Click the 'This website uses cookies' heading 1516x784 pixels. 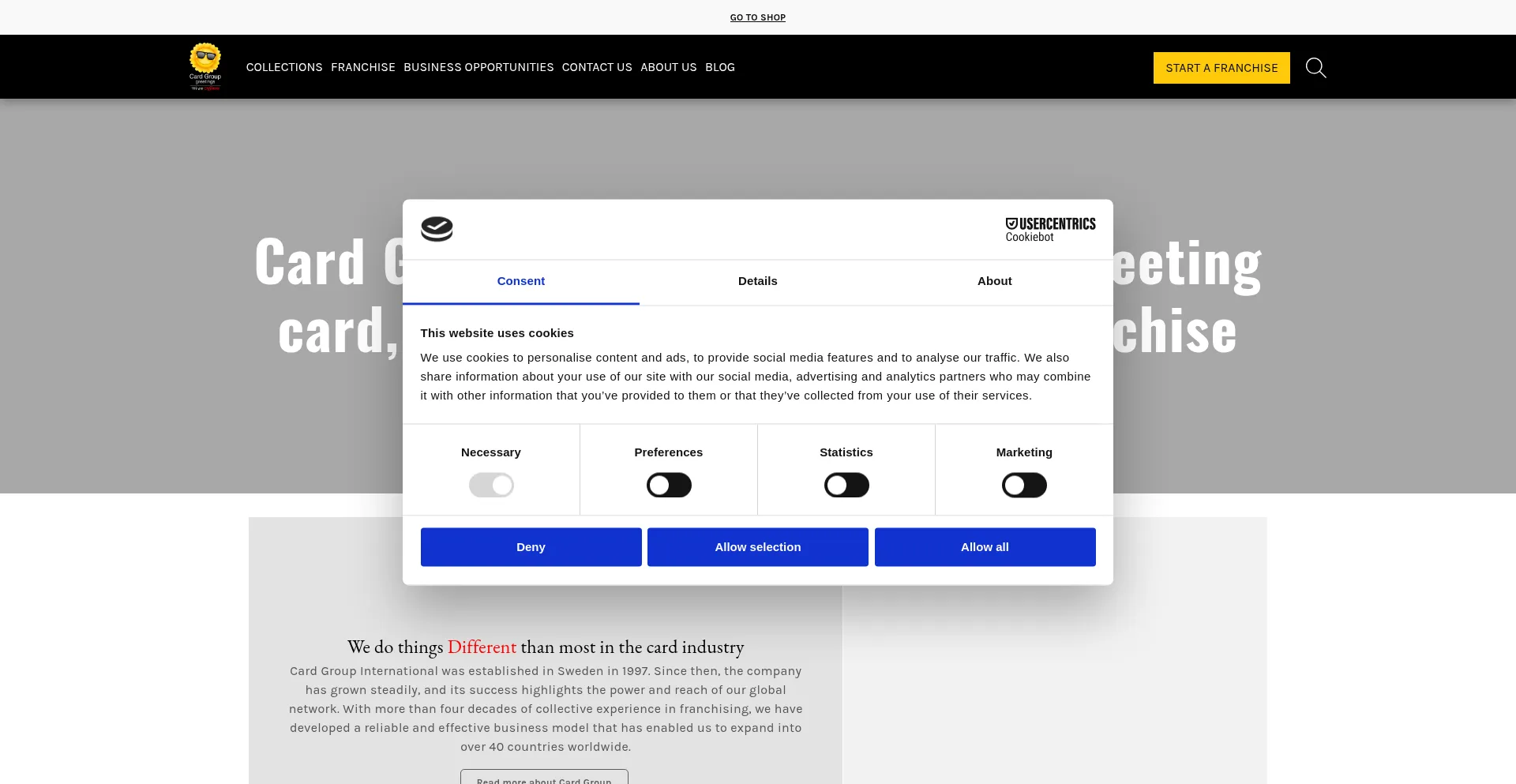pyautogui.click(x=497, y=333)
